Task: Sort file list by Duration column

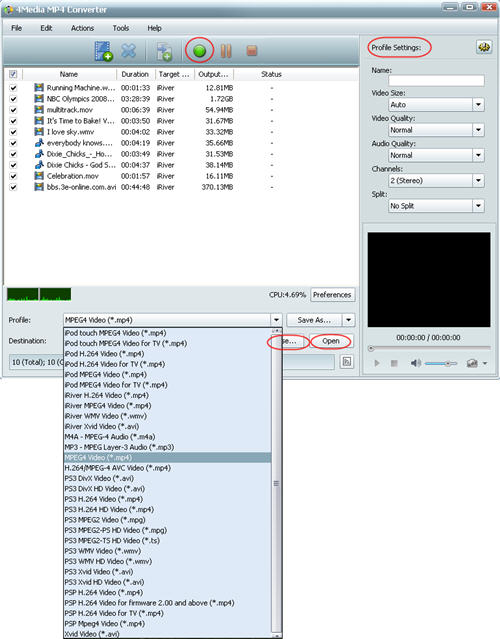Action: coord(135,74)
